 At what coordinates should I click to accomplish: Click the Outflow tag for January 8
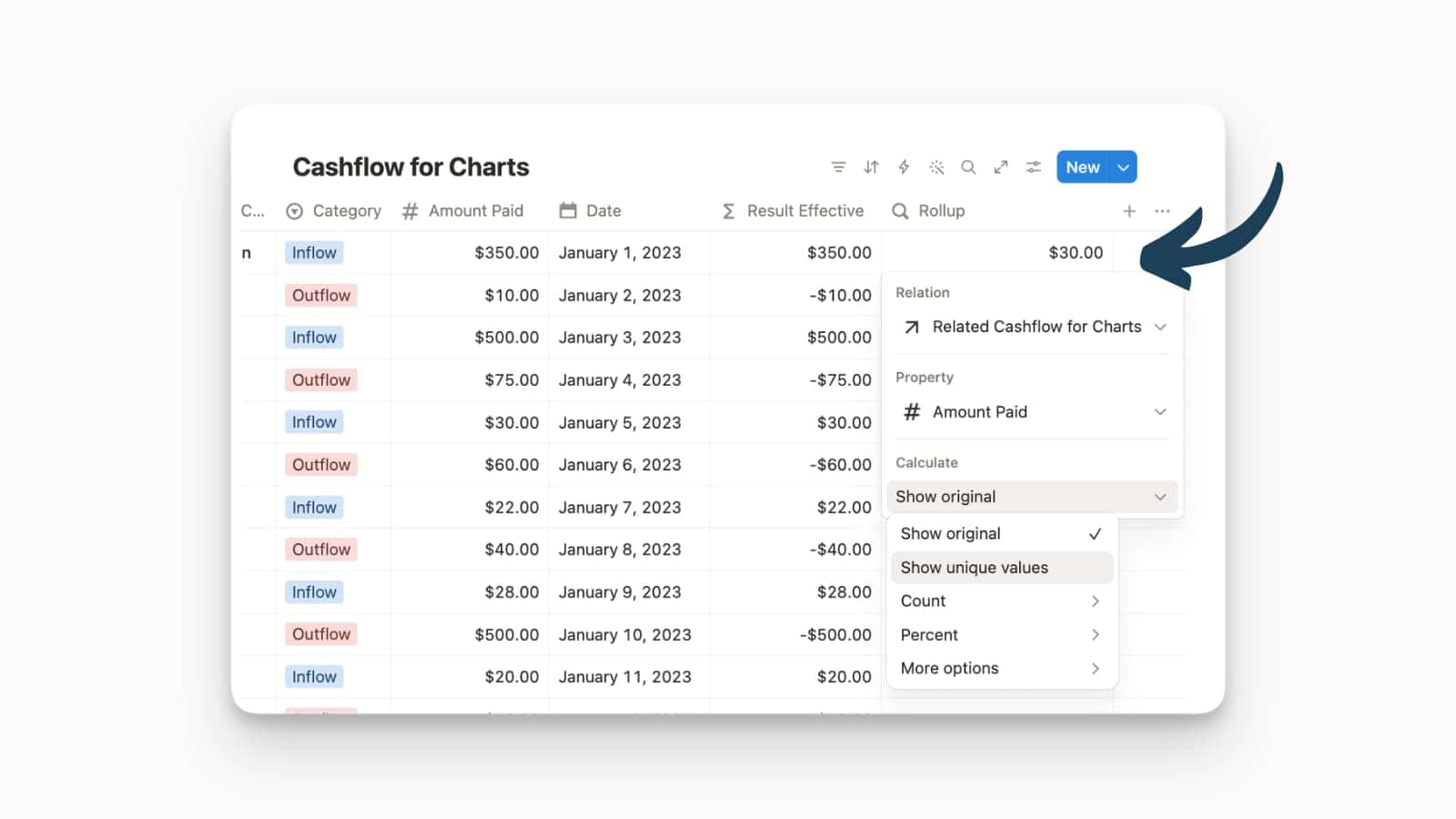(321, 550)
